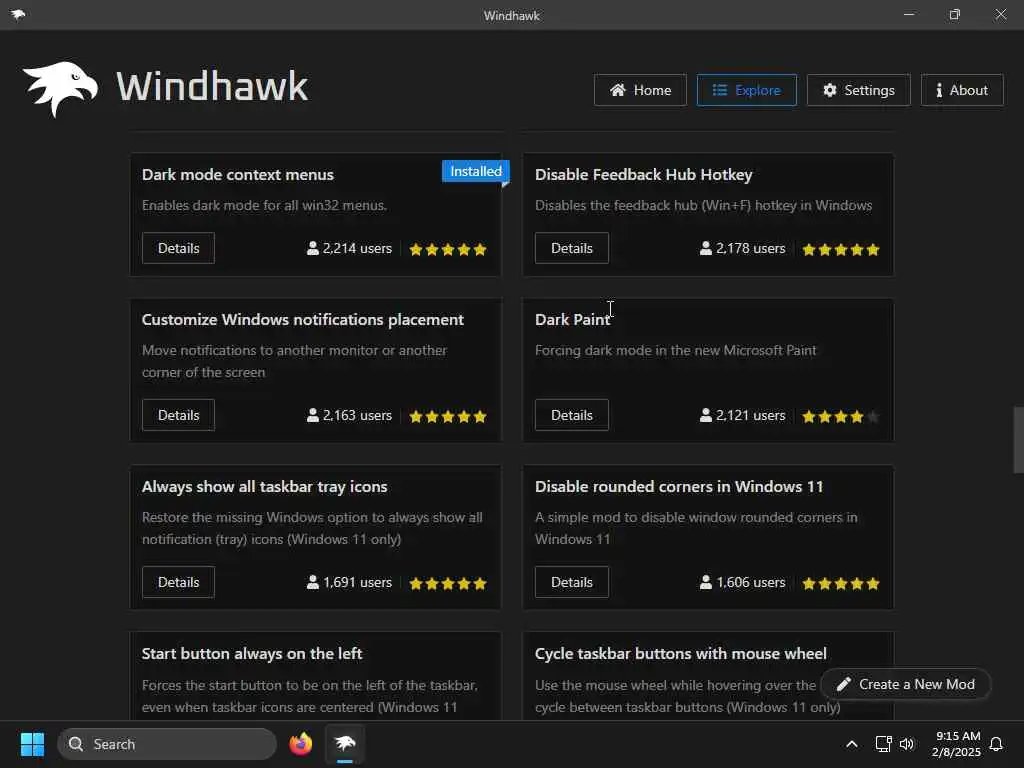Click the Installed badge on Dark mode context menus
Image resolution: width=1024 pixels, height=768 pixels.
point(475,171)
